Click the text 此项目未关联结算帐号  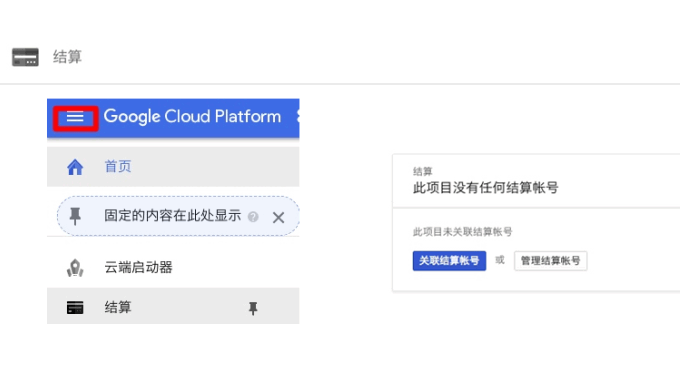462,232
